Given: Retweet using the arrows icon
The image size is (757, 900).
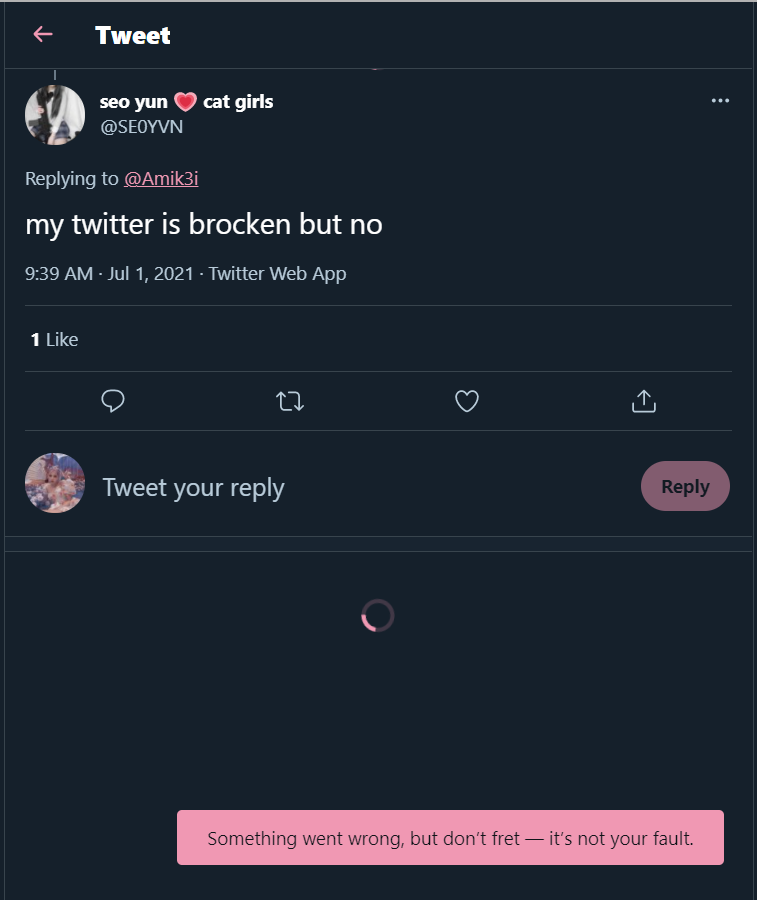Looking at the screenshot, I should [290, 401].
